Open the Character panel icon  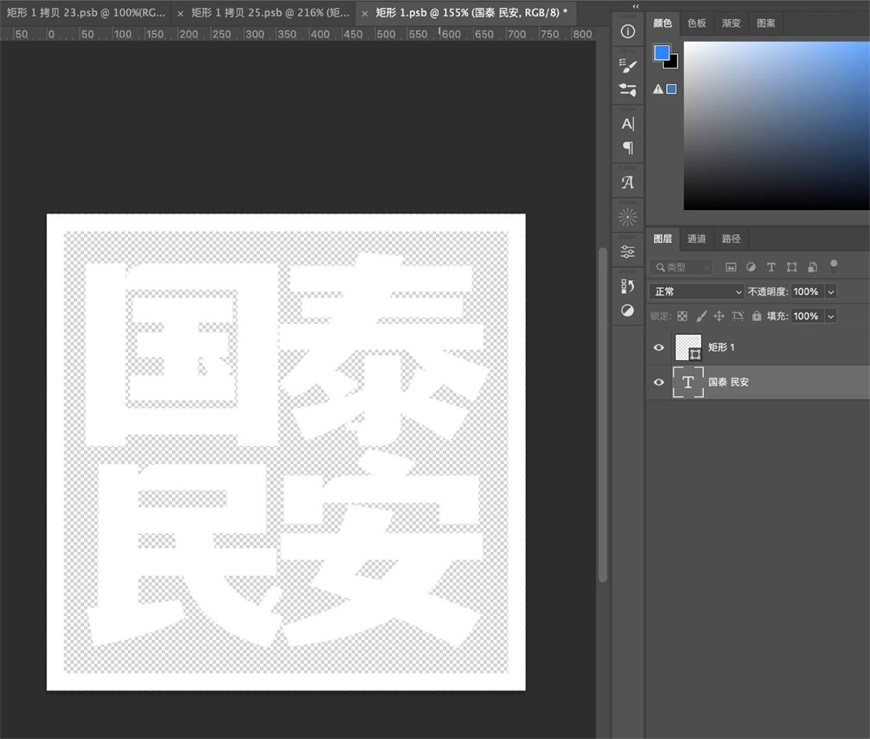[x=628, y=124]
